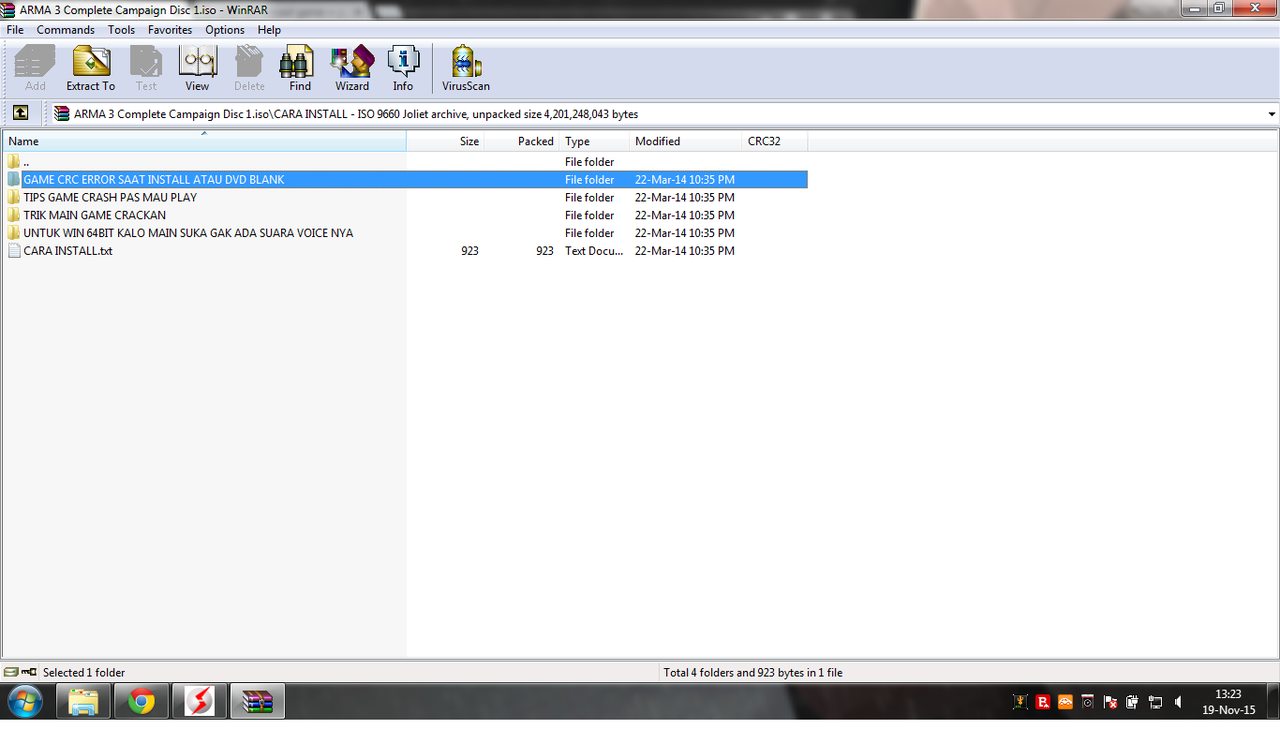Click 'Selected 1 folder' status text
Image resolution: width=1280 pixels, height=729 pixels.
point(84,673)
